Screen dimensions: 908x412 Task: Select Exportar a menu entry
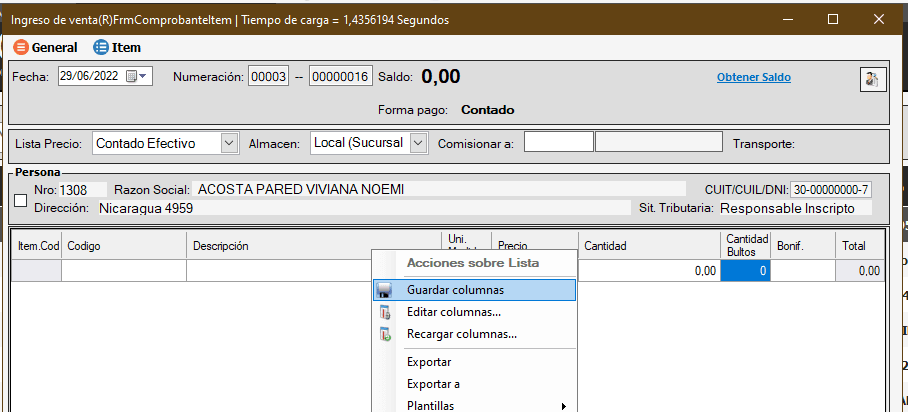(x=433, y=384)
